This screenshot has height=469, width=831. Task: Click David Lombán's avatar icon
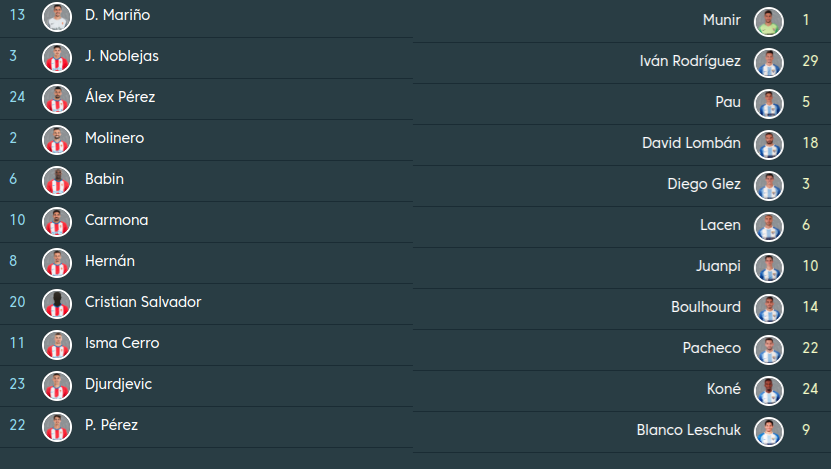pos(768,144)
